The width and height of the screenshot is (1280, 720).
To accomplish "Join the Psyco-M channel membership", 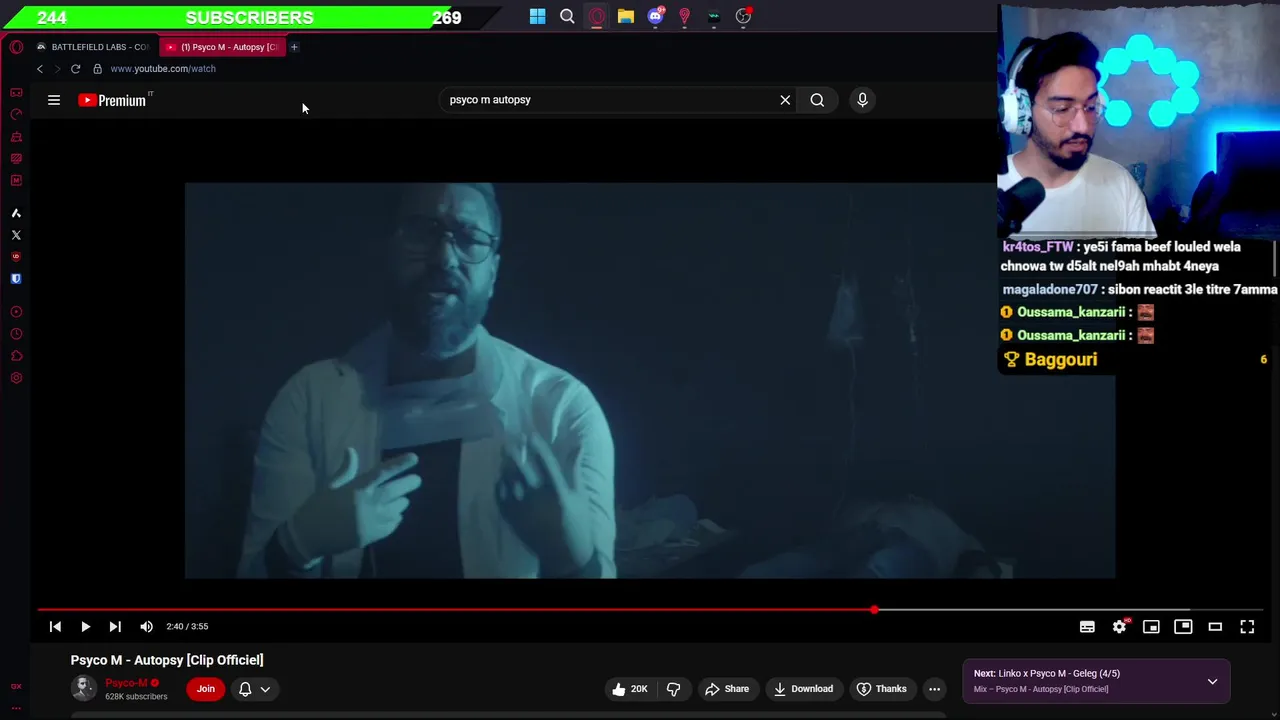I will [x=206, y=689].
